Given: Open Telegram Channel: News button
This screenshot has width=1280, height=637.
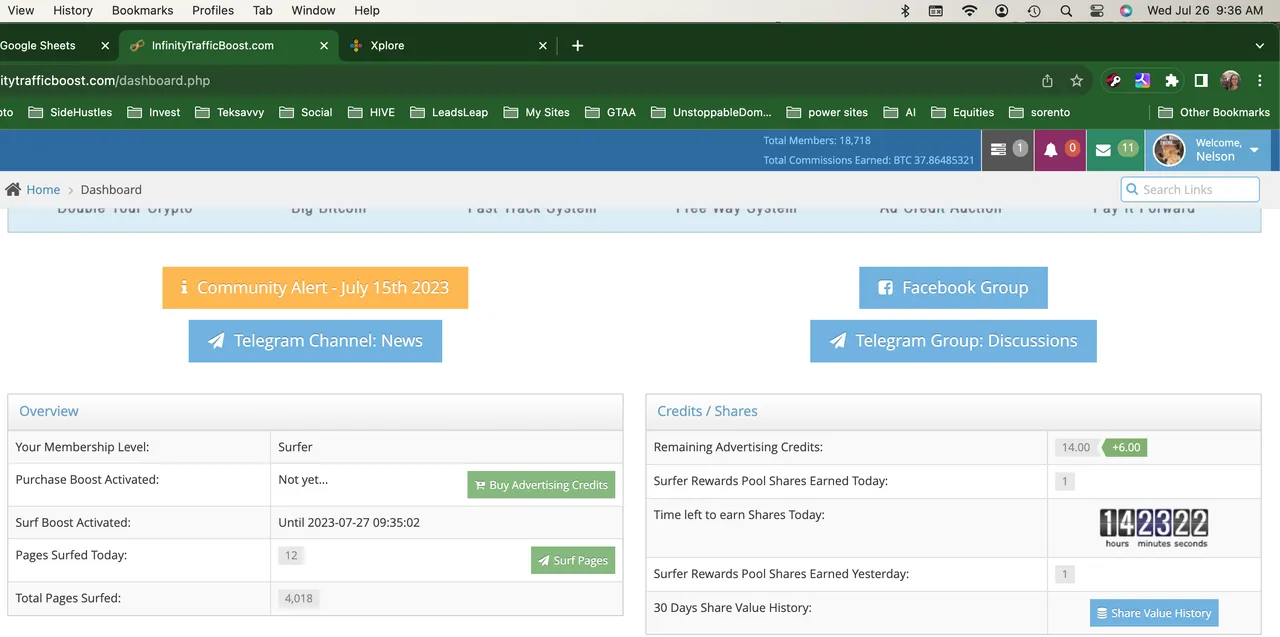Looking at the screenshot, I should tap(315, 341).
